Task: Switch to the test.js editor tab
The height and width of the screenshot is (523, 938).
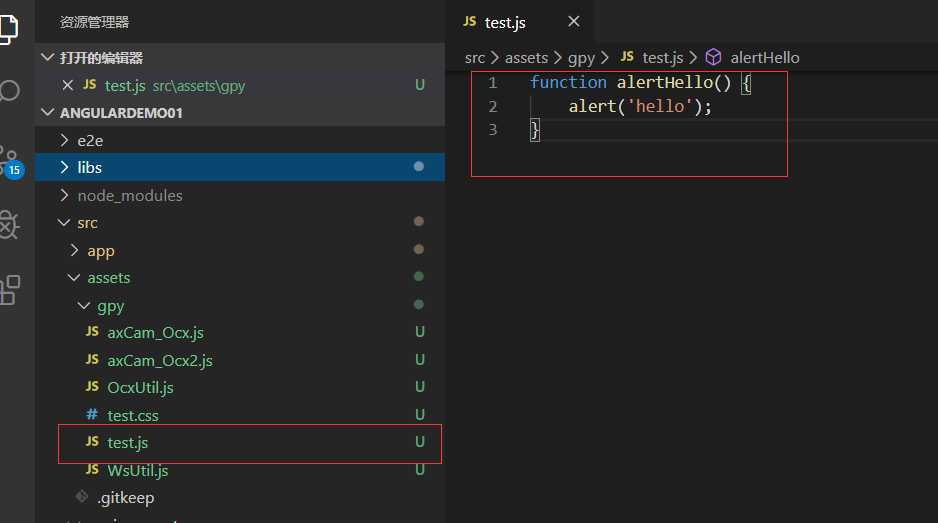Action: [520, 22]
